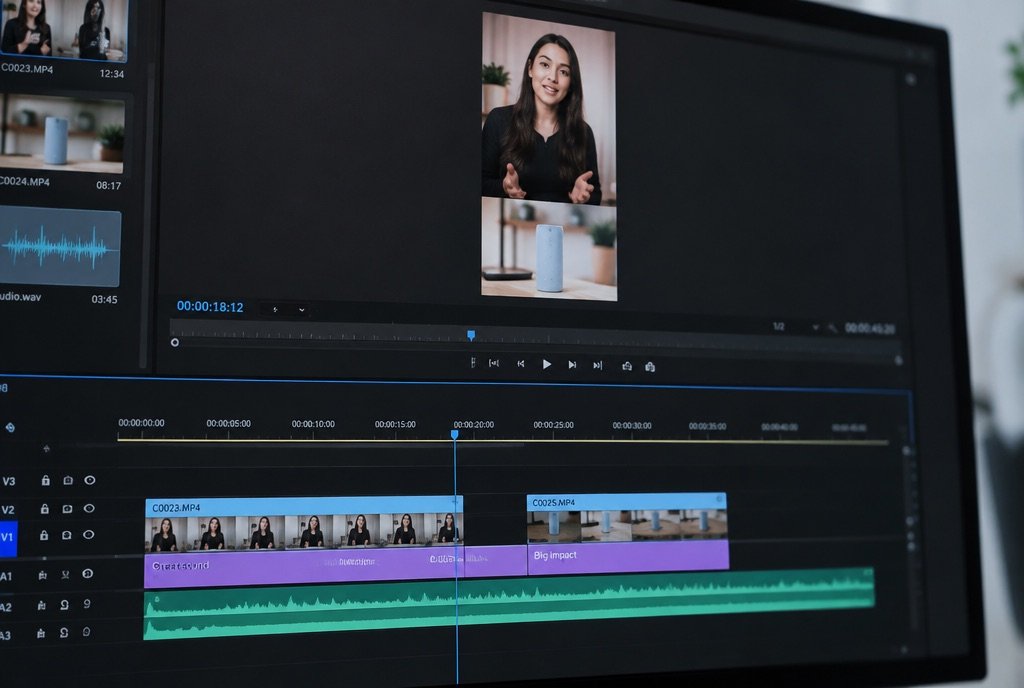Lock the A2 audio track
This screenshot has width=1024, height=688.
pos(42,606)
